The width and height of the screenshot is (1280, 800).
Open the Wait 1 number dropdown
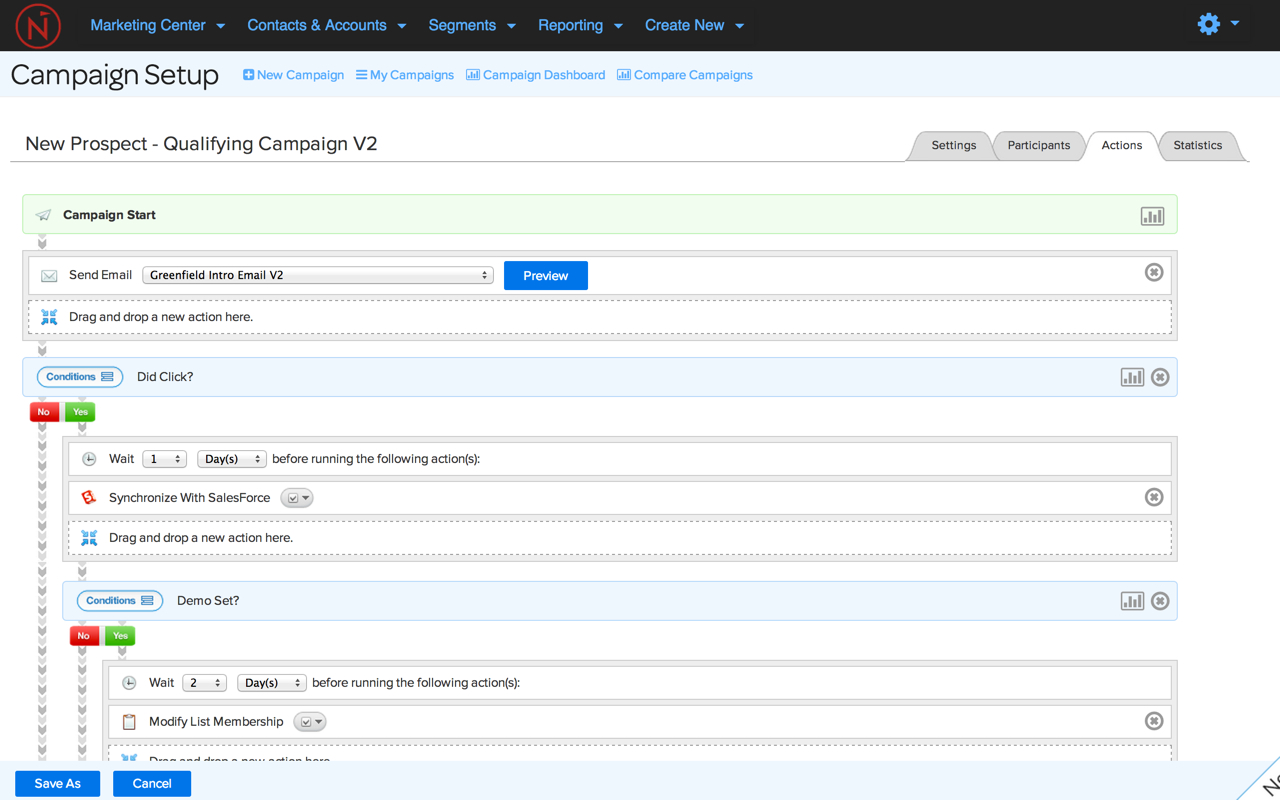164,459
